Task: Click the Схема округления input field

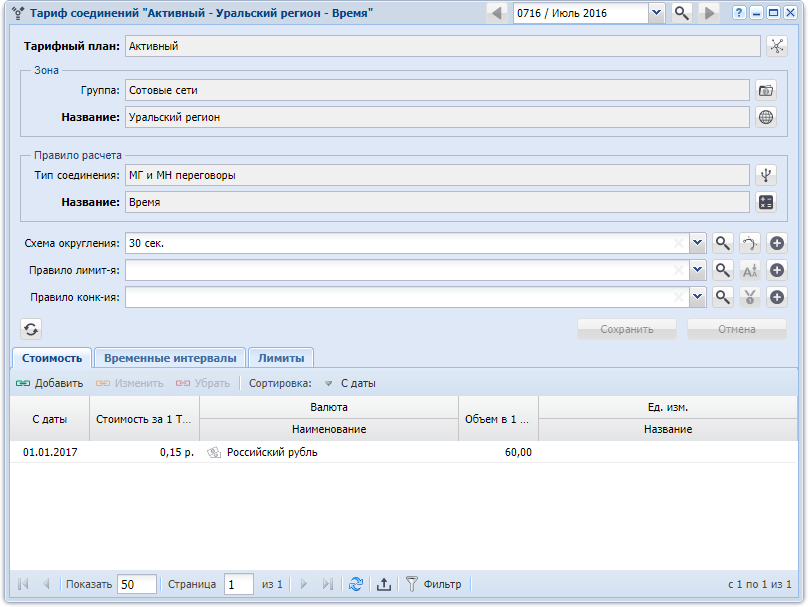Action: pos(407,243)
